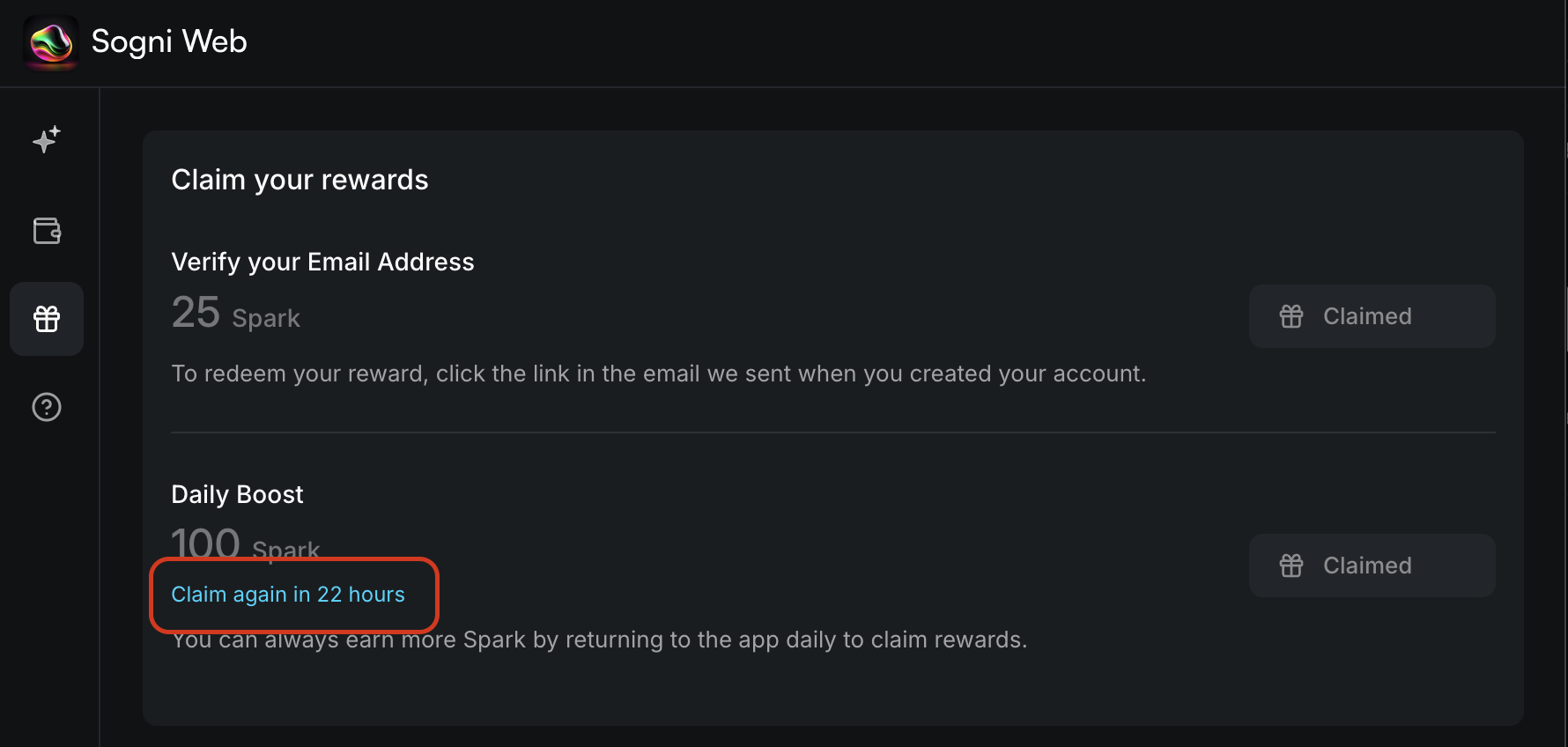This screenshot has height=747, width=1568.
Task: Click the 'Claim your rewards' heading
Action: [300, 180]
